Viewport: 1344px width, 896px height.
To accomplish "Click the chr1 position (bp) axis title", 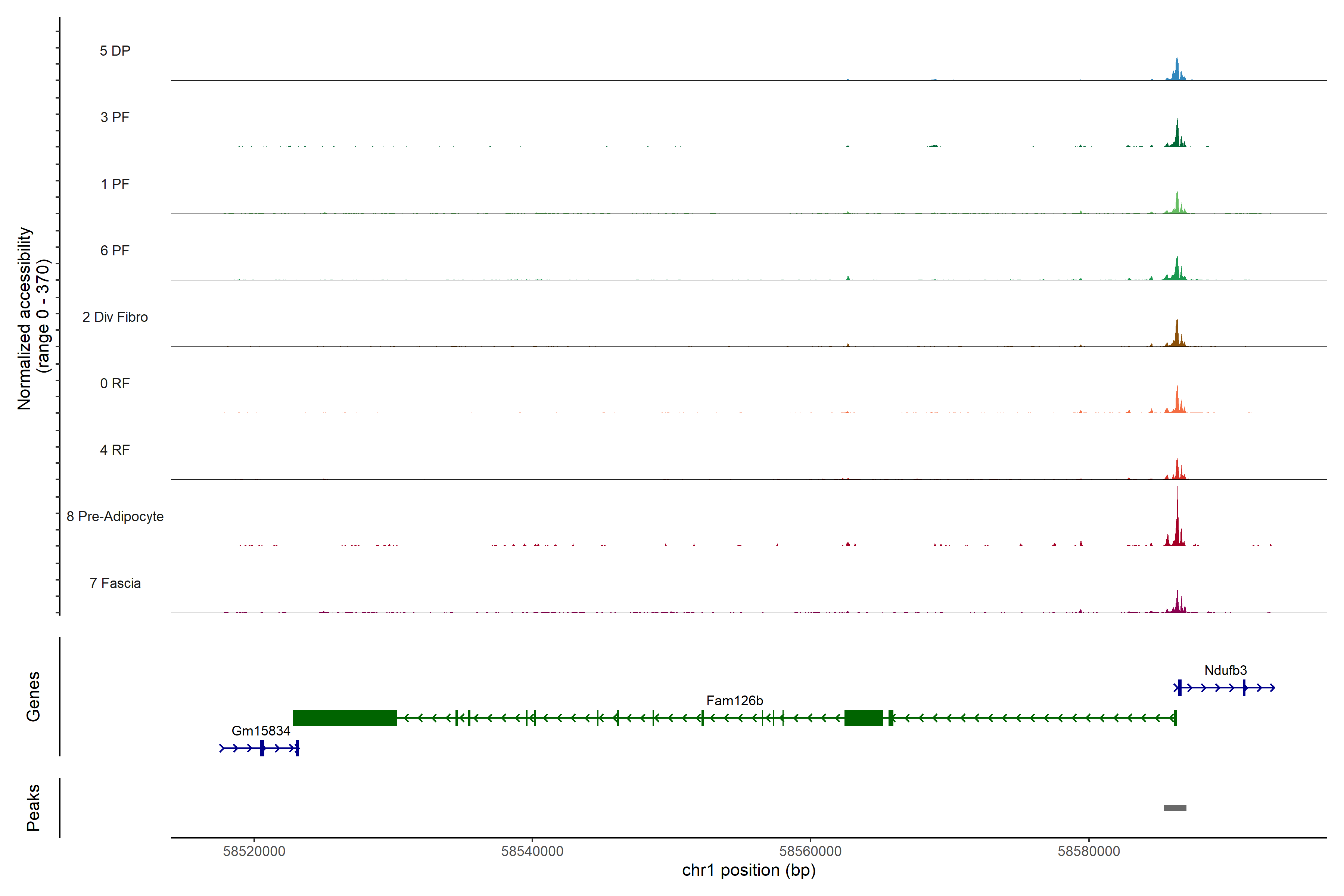I will pyautogui.click(x=749, y=870).
